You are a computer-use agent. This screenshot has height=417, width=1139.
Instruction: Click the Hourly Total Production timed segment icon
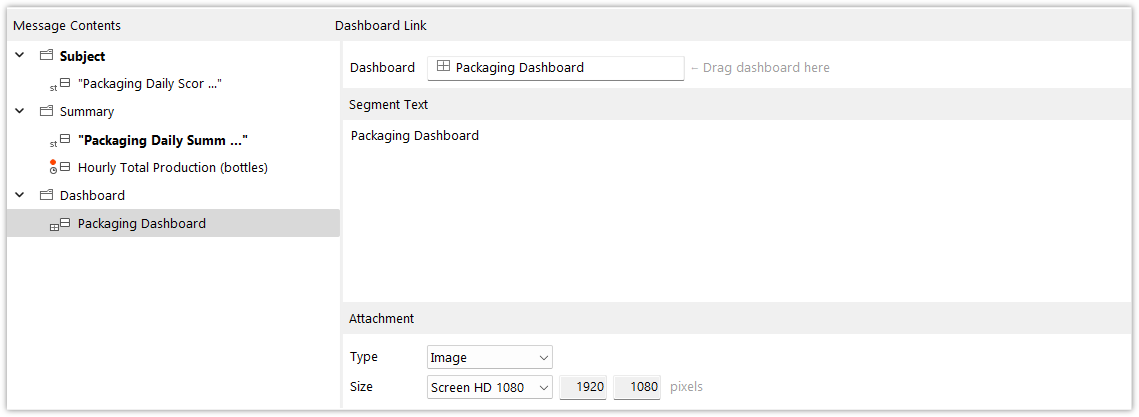pos(60,167)
